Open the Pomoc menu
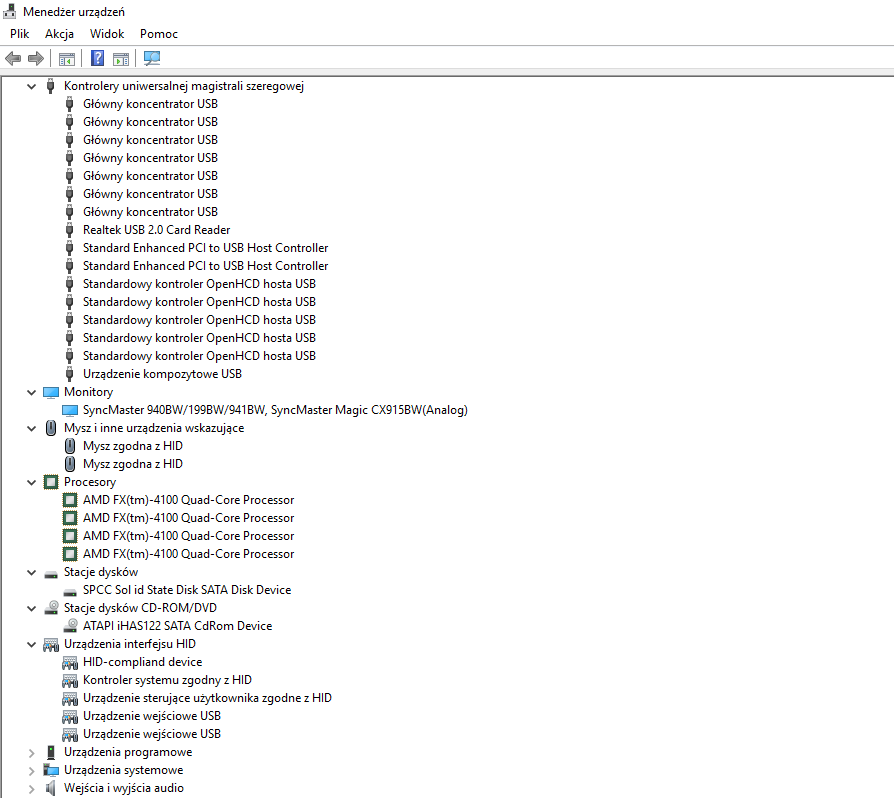Image resolution: width=894 pixels, height=798 pixels. (x=159, y=34)
